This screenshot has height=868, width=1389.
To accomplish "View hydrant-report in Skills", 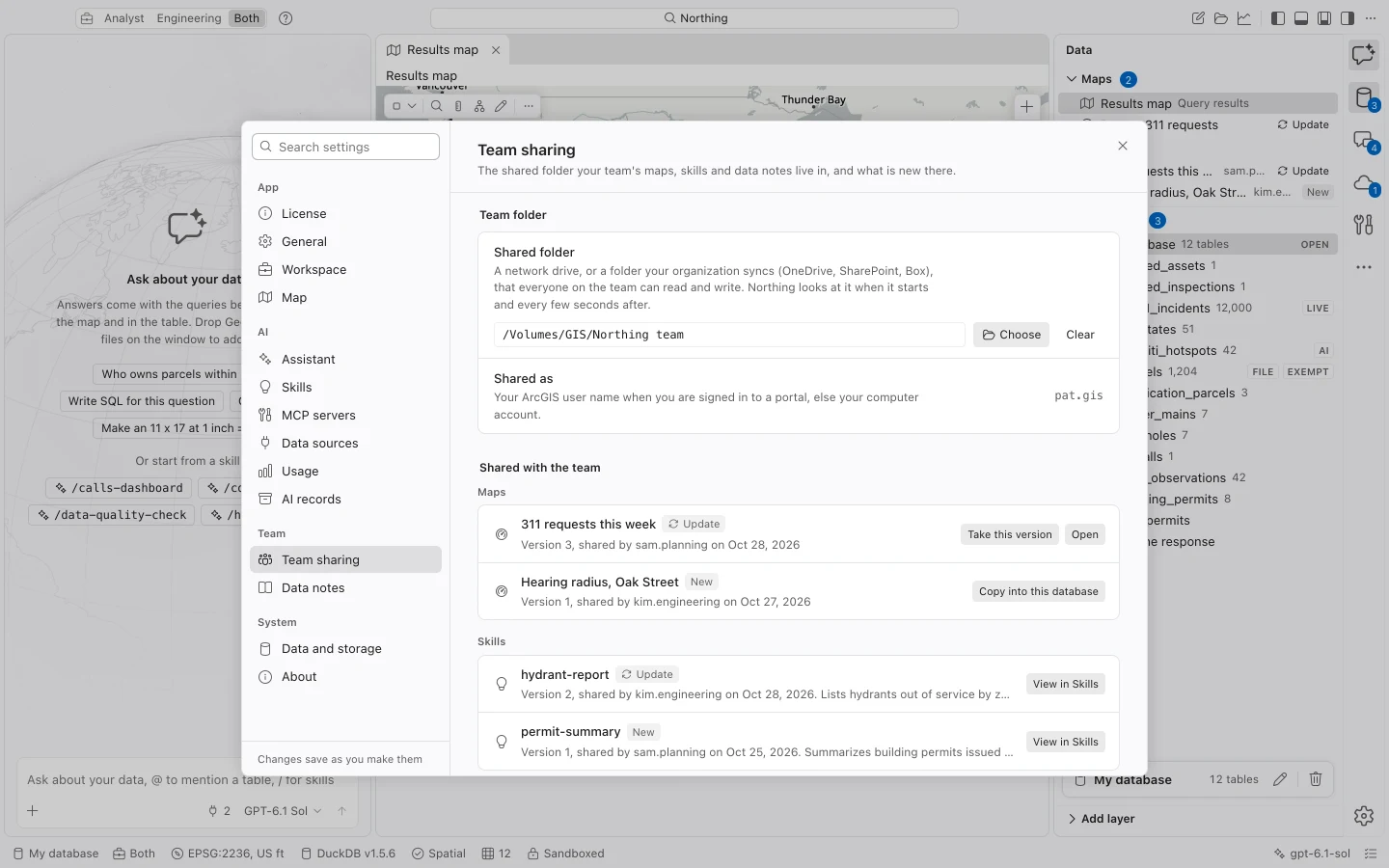I will point(1065,684).
